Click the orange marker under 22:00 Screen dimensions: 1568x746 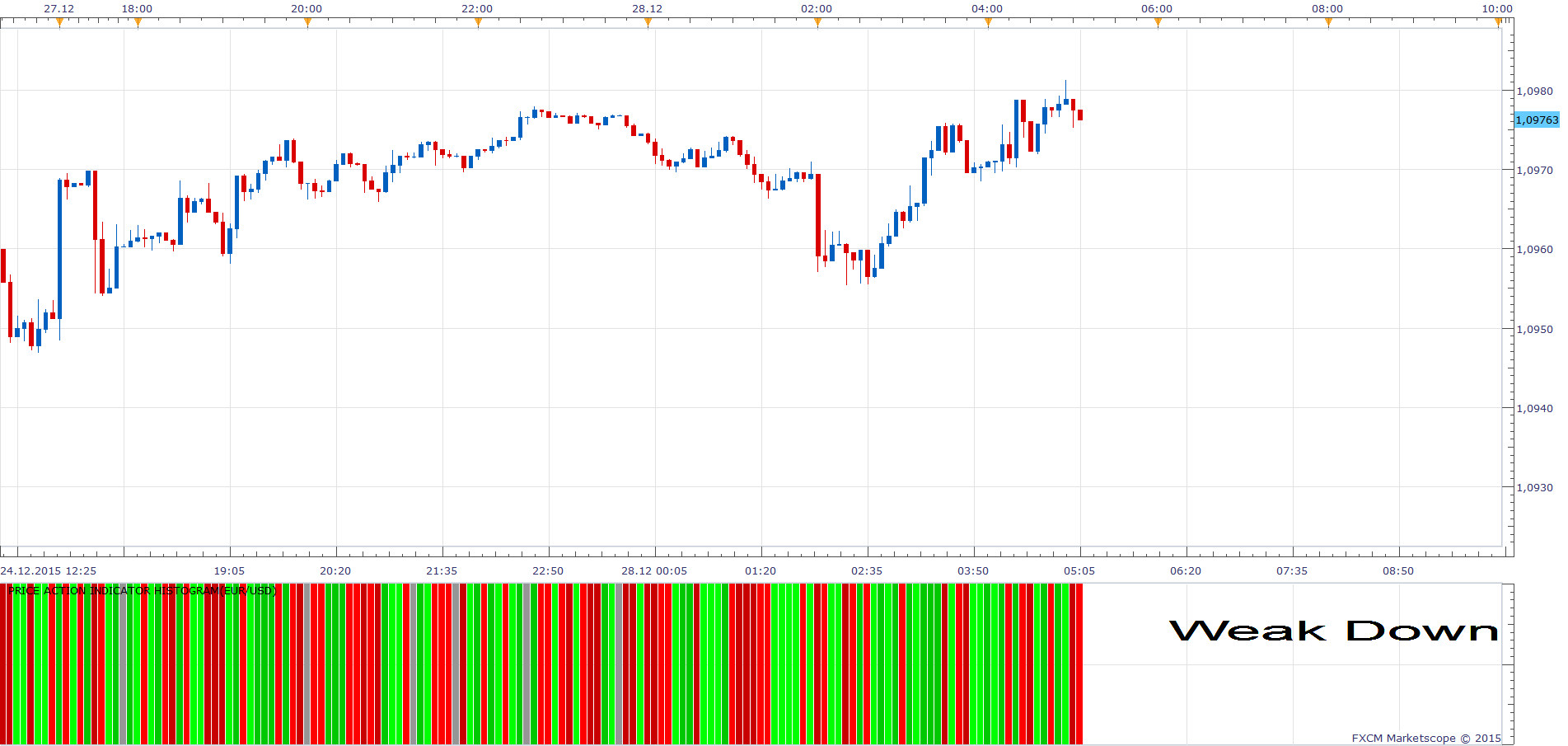click(x=478, y=22)
